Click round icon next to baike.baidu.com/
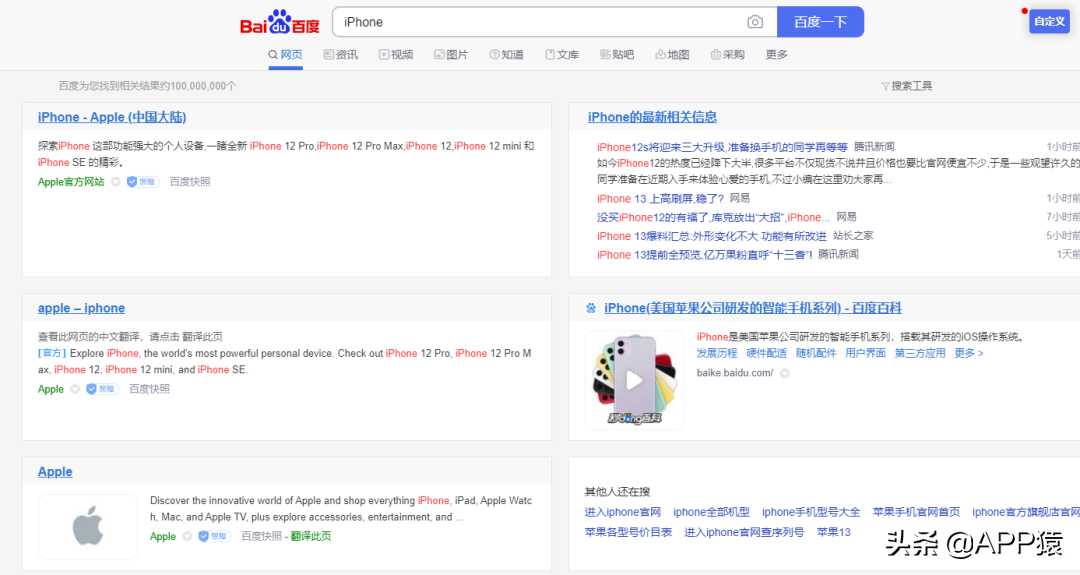Viewport: 1080px width, 575px height. coord(784,373)
